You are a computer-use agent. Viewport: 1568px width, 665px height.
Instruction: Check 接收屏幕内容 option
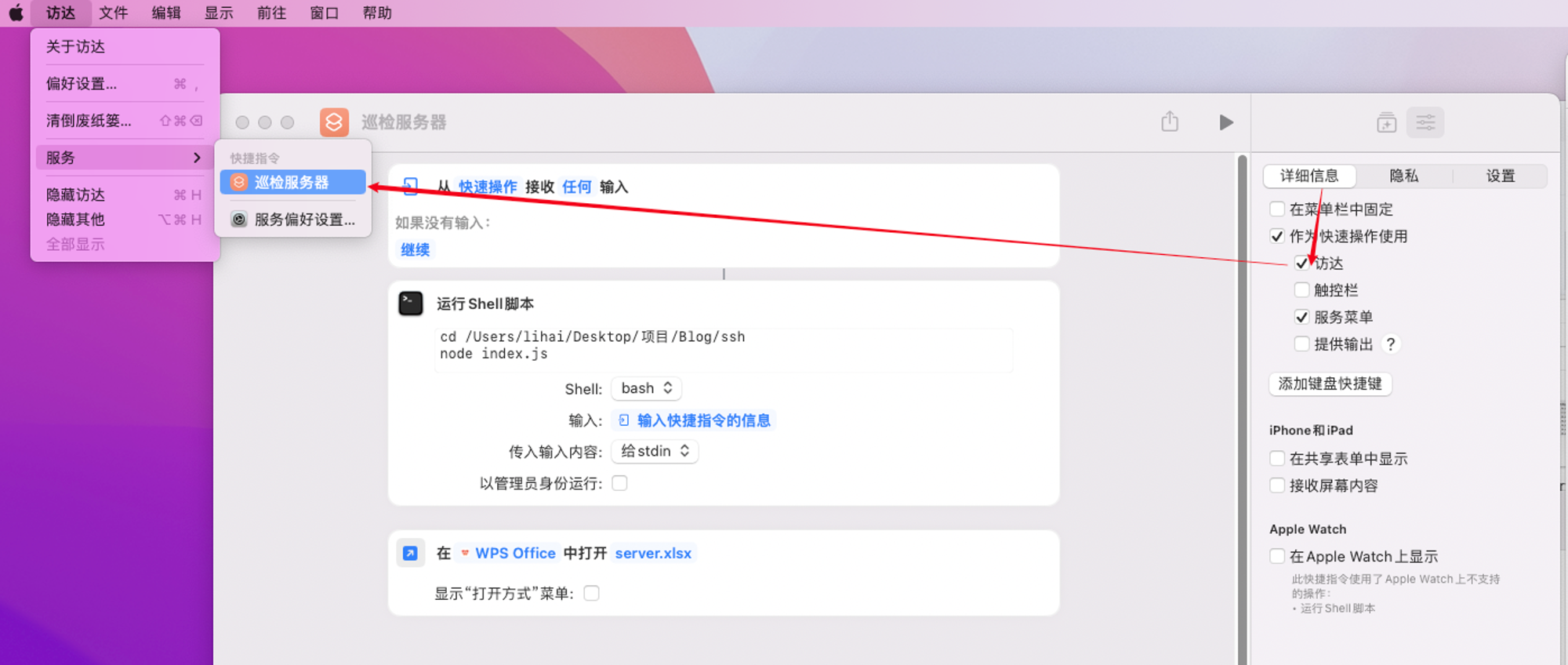(1277, 485)
